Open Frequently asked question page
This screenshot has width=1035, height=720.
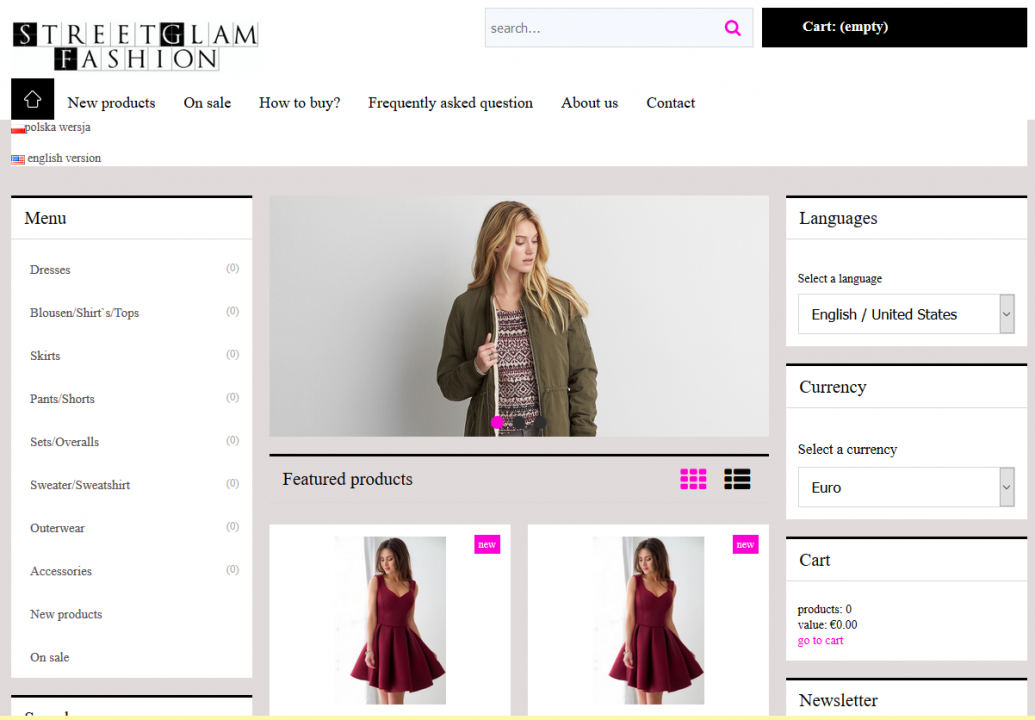point(450,103)
